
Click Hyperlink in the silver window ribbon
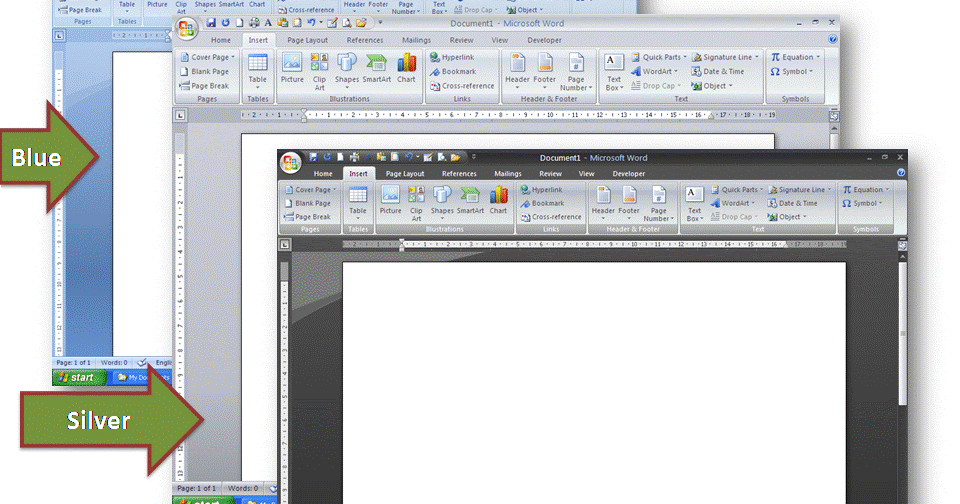(x=452, y=57)
